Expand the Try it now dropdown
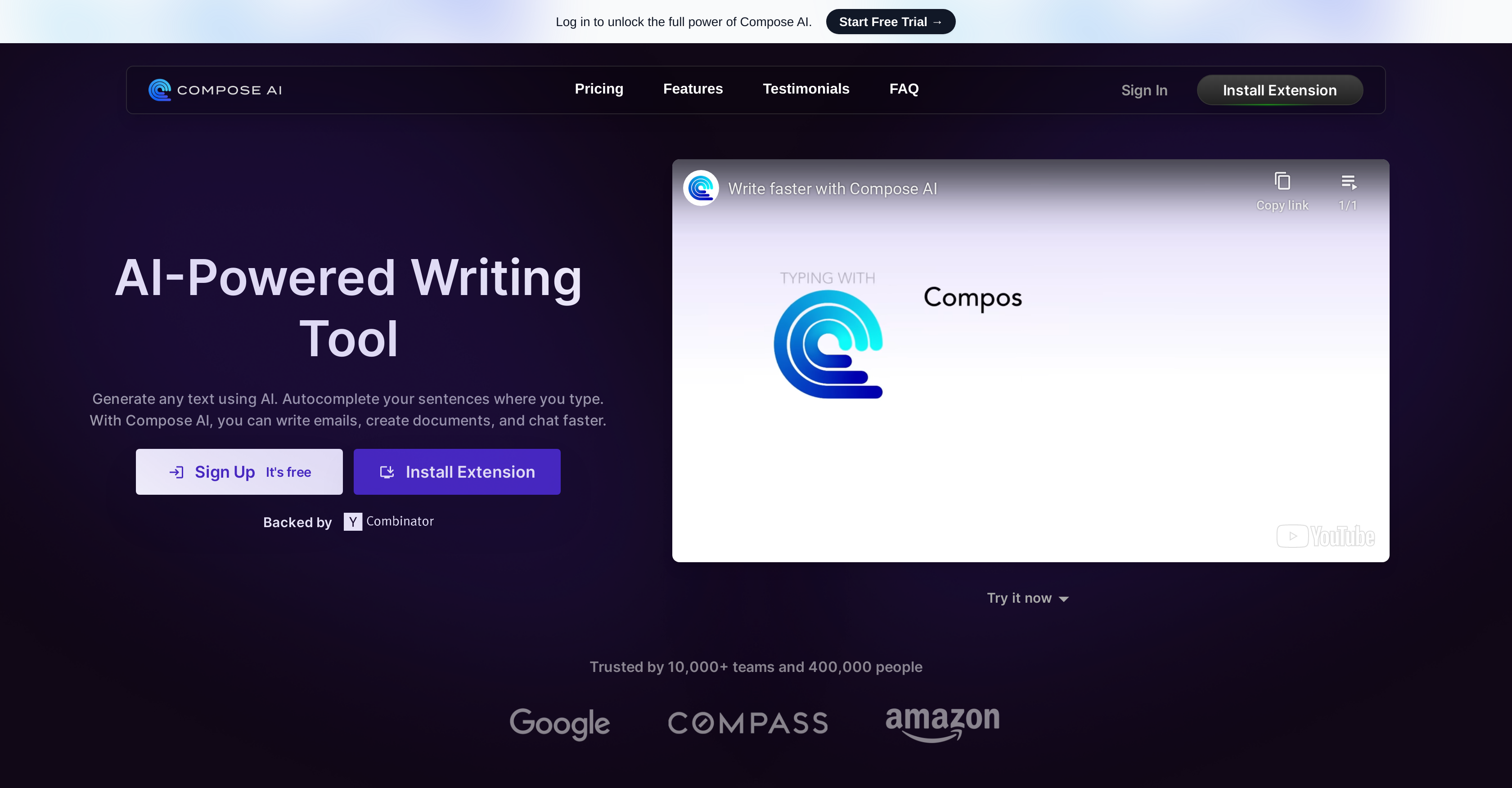The width and height of the screenshot is (1512, 788). point(1029,597)
